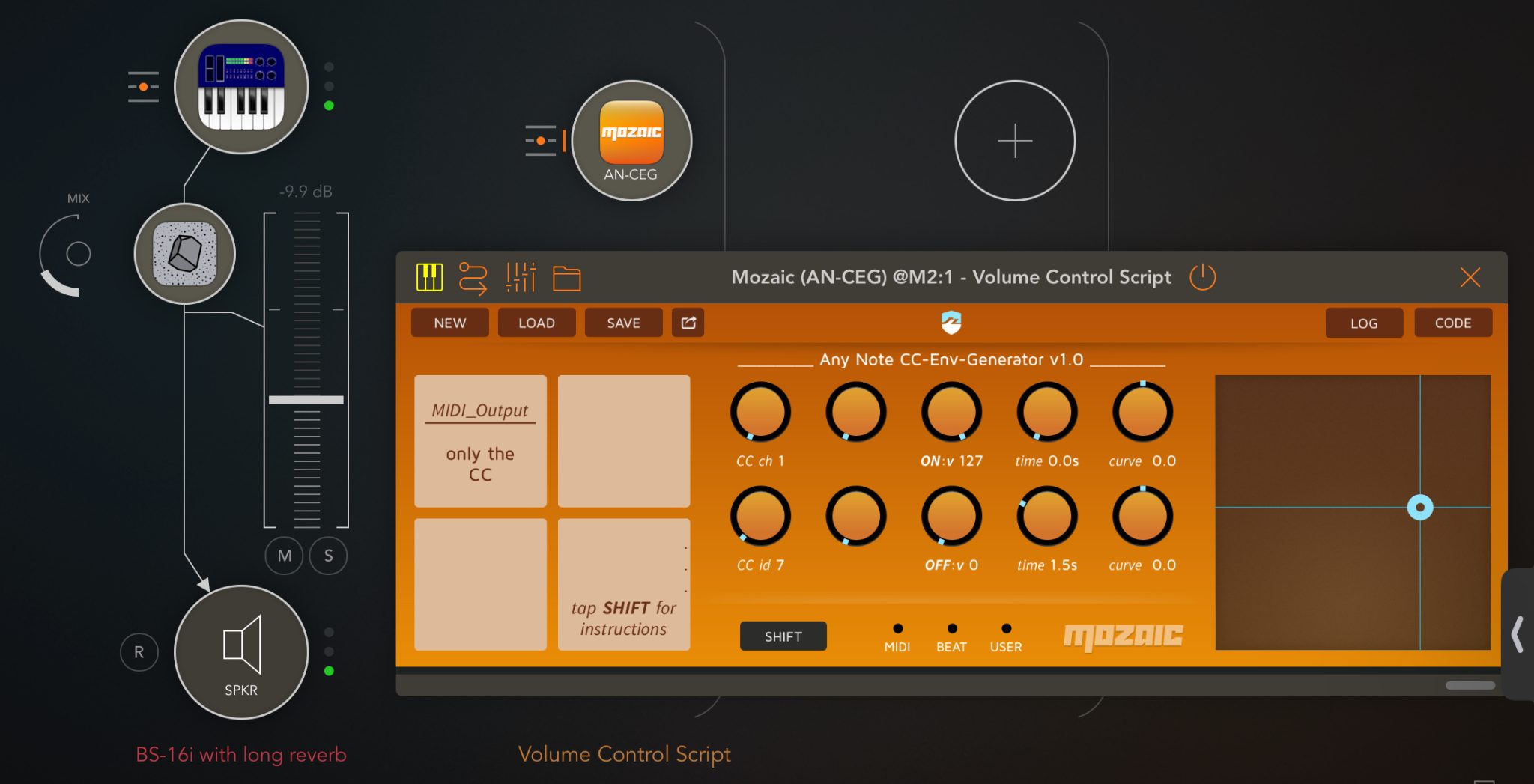Toggle the plugin power bypass button
Screen dimensions: 1534x784
pyautogui.click(x=1203, y=277)
